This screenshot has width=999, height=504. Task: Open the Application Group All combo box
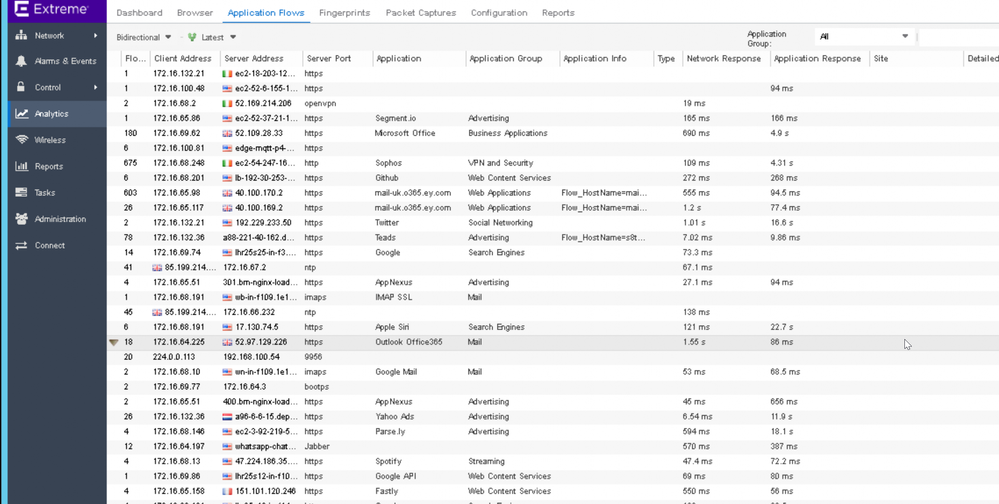point(864,37)
